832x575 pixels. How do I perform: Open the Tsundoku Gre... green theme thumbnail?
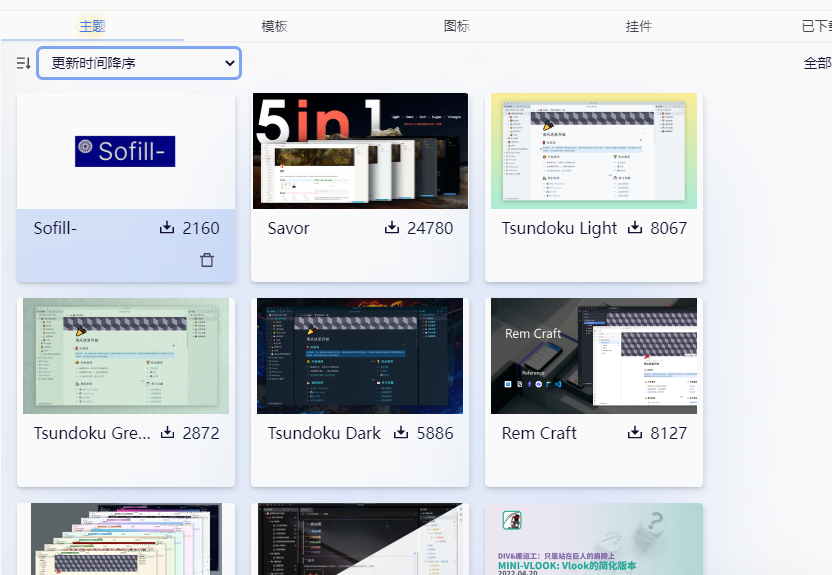[126, 356]
